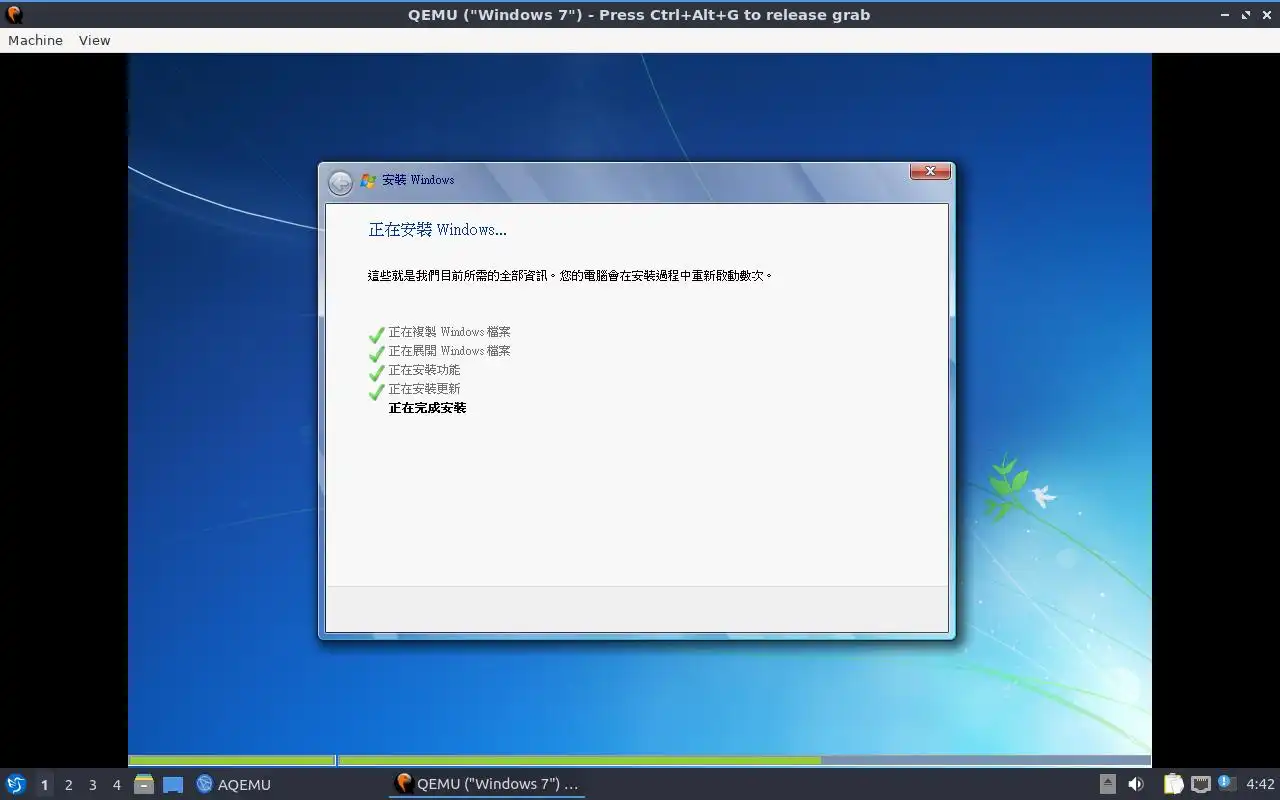The height and width of the screenshot is (800, 1280).
Task: Click the step text 正在安裝更新
Action: click(424, 389)
